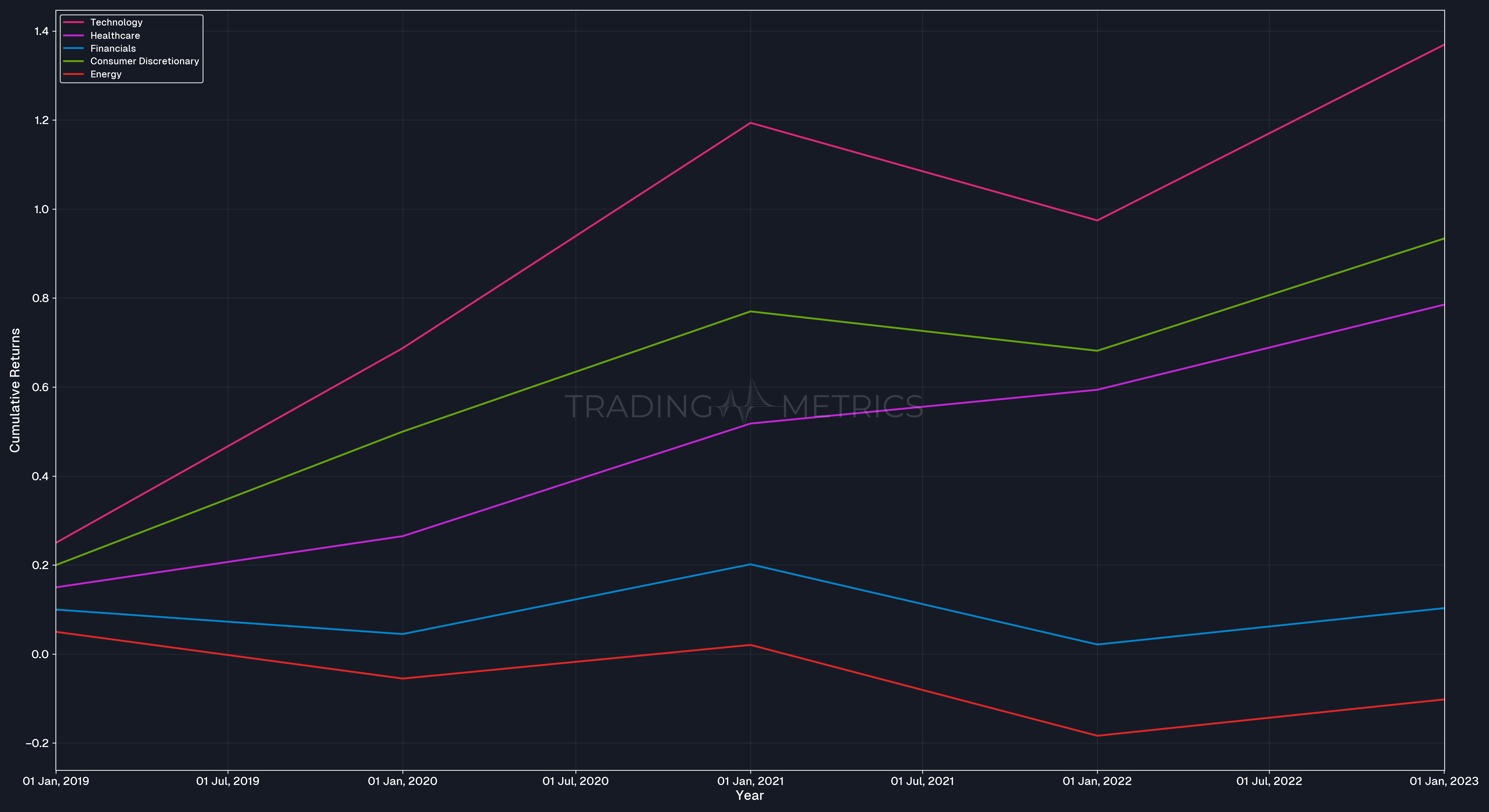Click the 'Cumulative Returns' y-axis title

15,390
